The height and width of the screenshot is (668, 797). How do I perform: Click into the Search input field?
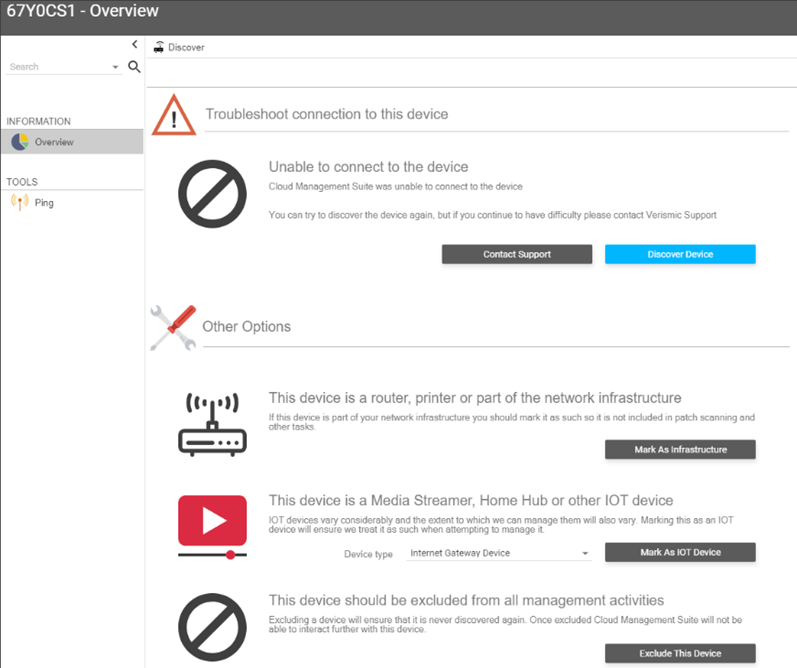(58, 67)
